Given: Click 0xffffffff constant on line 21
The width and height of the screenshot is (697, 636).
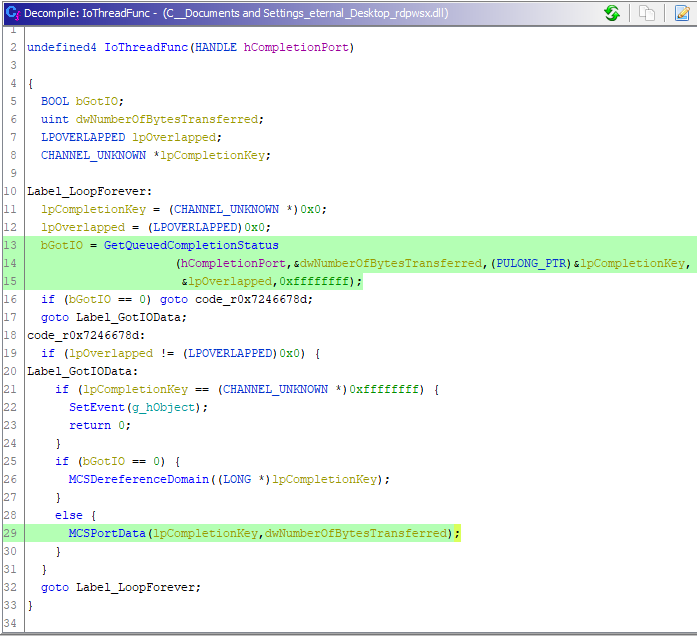Looking at the screenshot, I should pos(384,389).
